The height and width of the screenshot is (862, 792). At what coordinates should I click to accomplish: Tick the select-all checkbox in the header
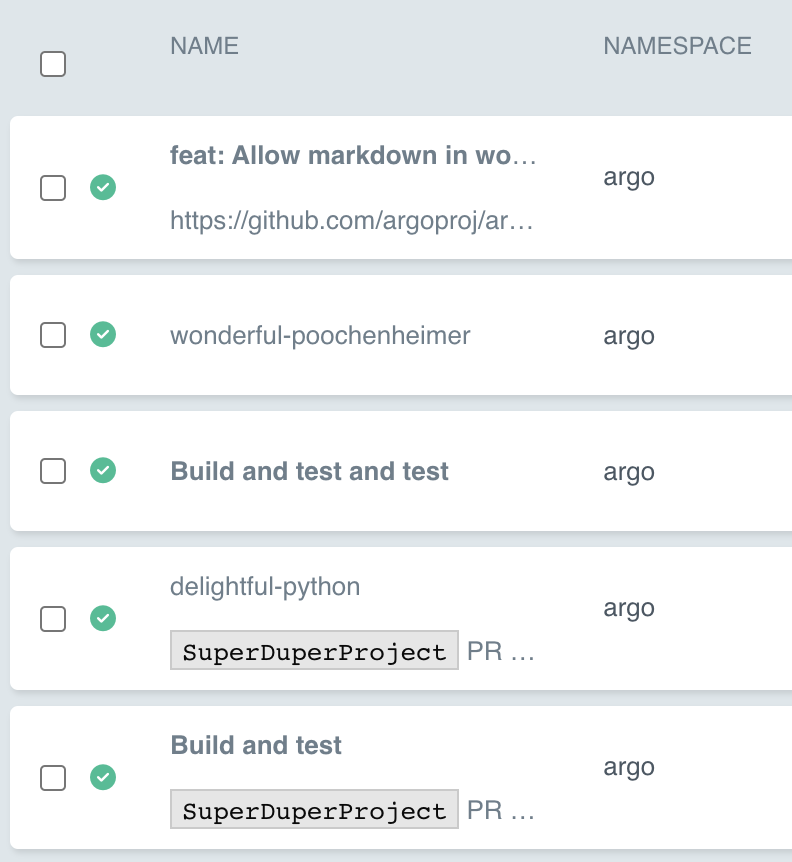53,64
